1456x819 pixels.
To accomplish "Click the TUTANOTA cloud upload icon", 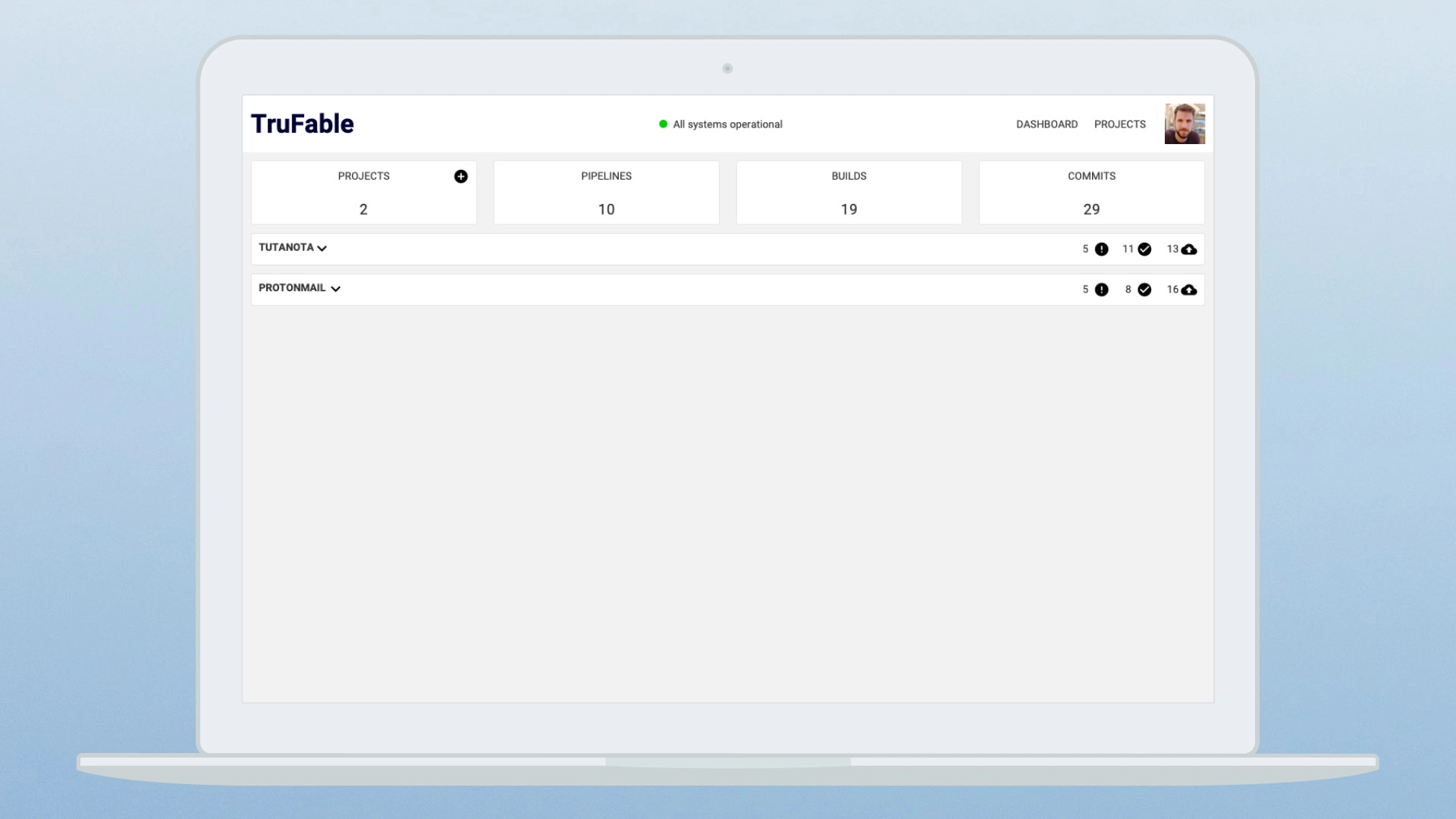I will (1189, 249).
